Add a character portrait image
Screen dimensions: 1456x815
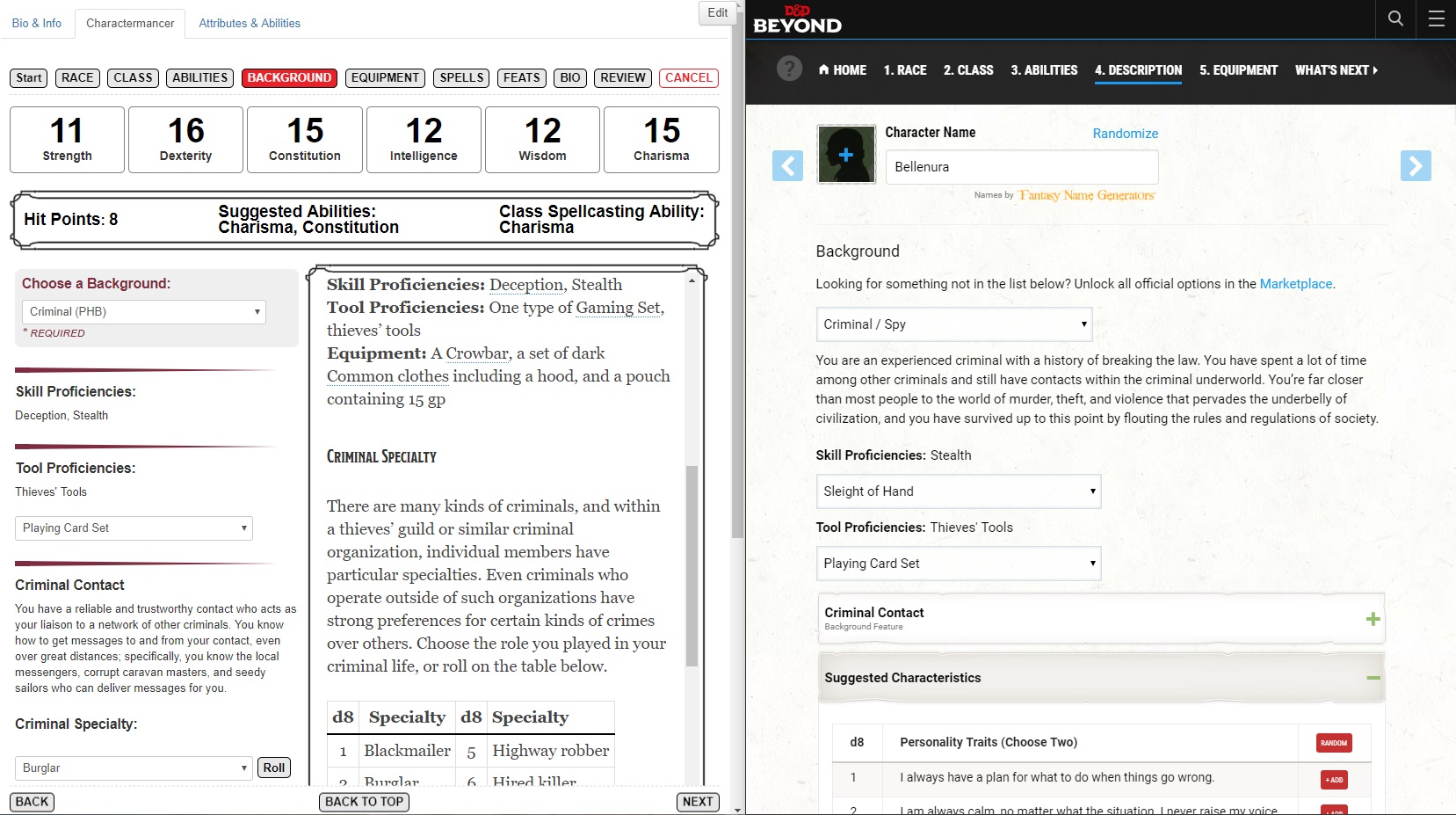click(846, 154)
